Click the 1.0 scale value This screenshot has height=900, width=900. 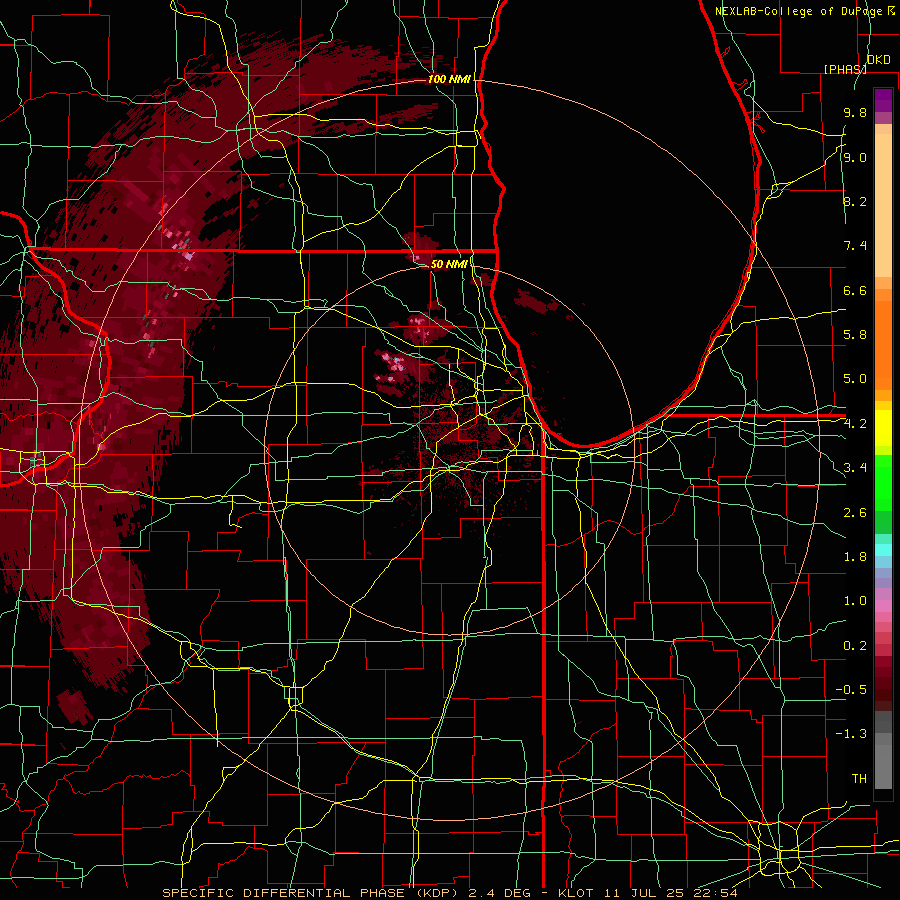[855, 601]
